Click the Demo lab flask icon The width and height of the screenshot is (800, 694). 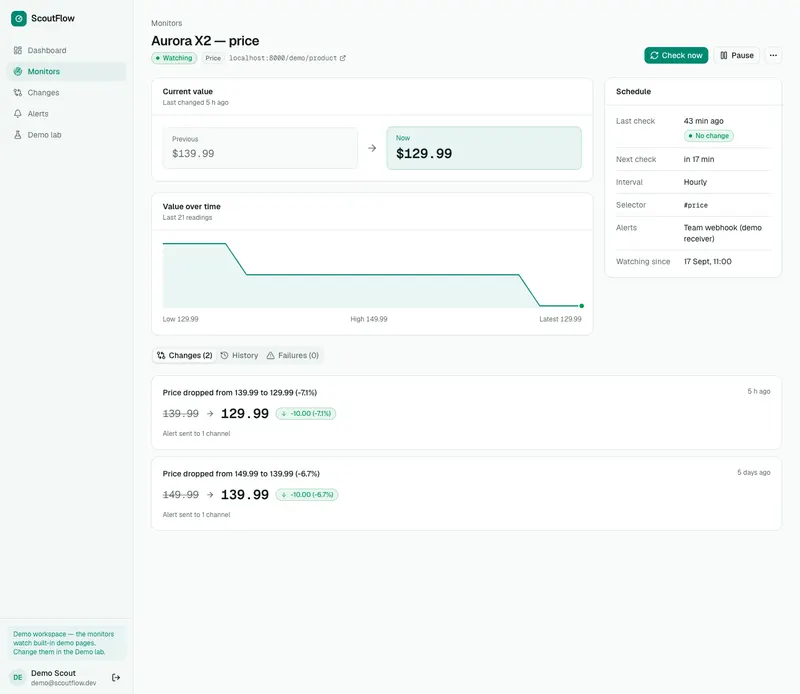click(x=18, y=135)
